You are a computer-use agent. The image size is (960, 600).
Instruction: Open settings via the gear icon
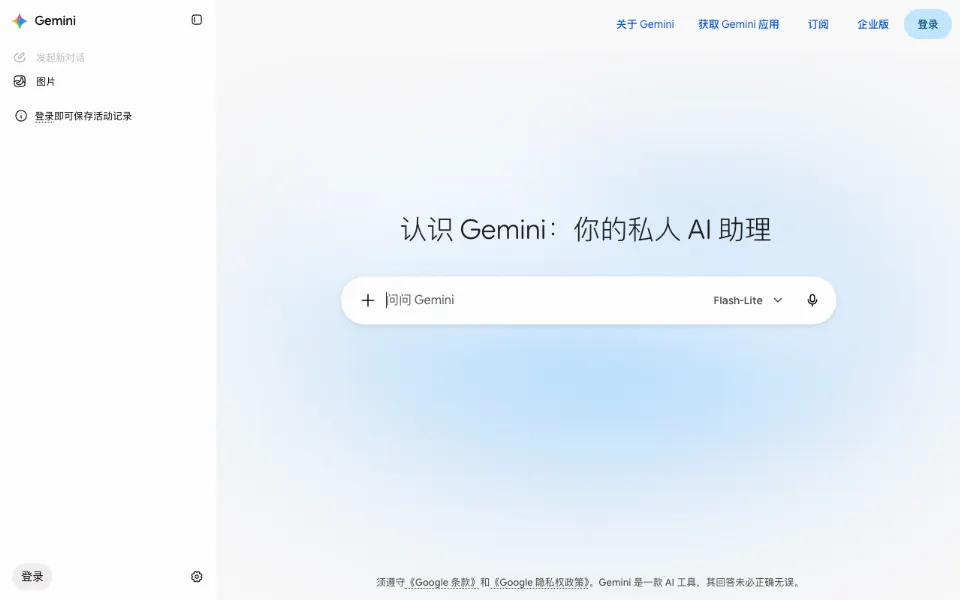(x=197, y=577)
